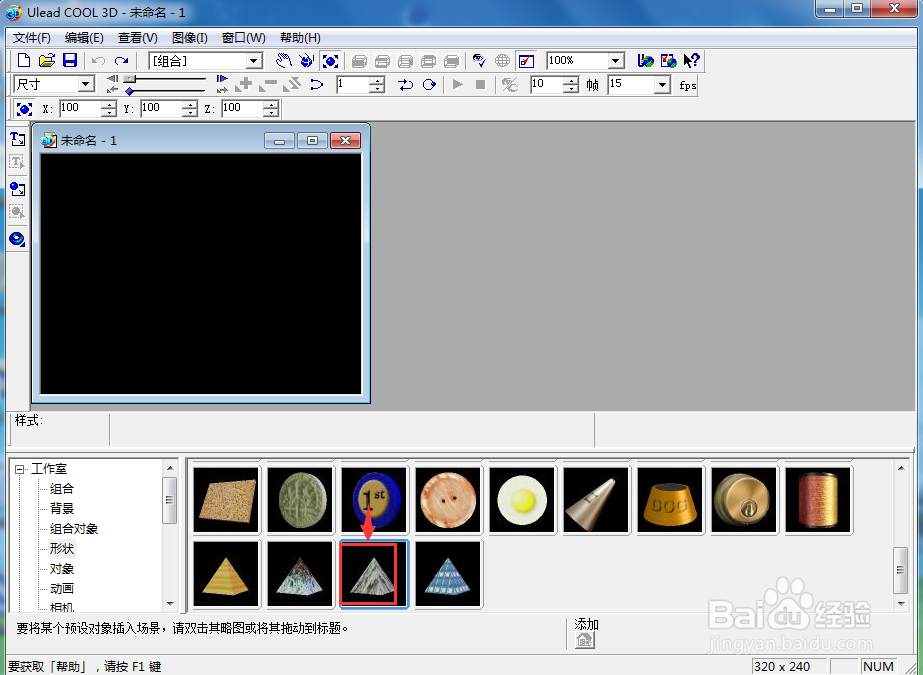
Task: Click the reverse animation icon
Action: 292,84
